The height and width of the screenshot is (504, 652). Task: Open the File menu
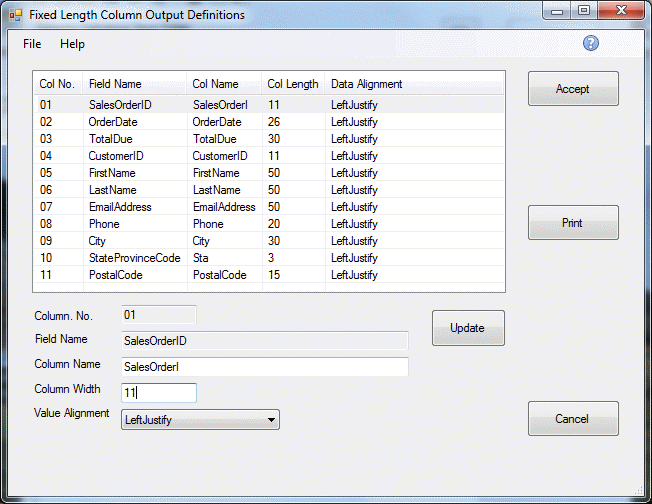(x=32, y=44)
